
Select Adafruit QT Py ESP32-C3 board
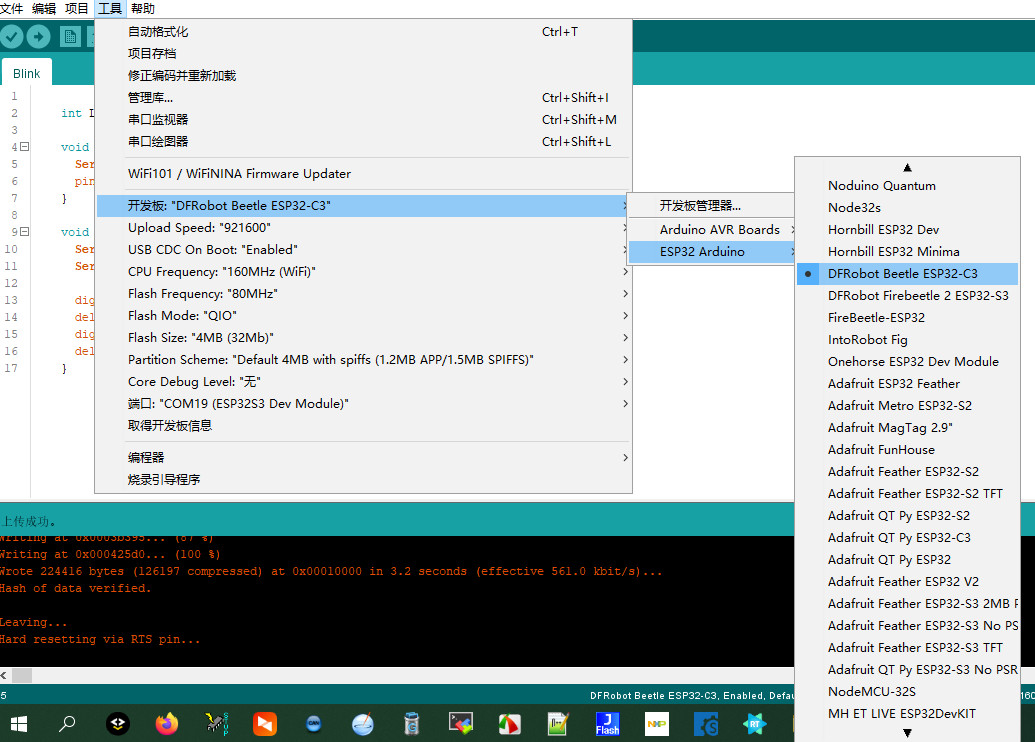908,537
